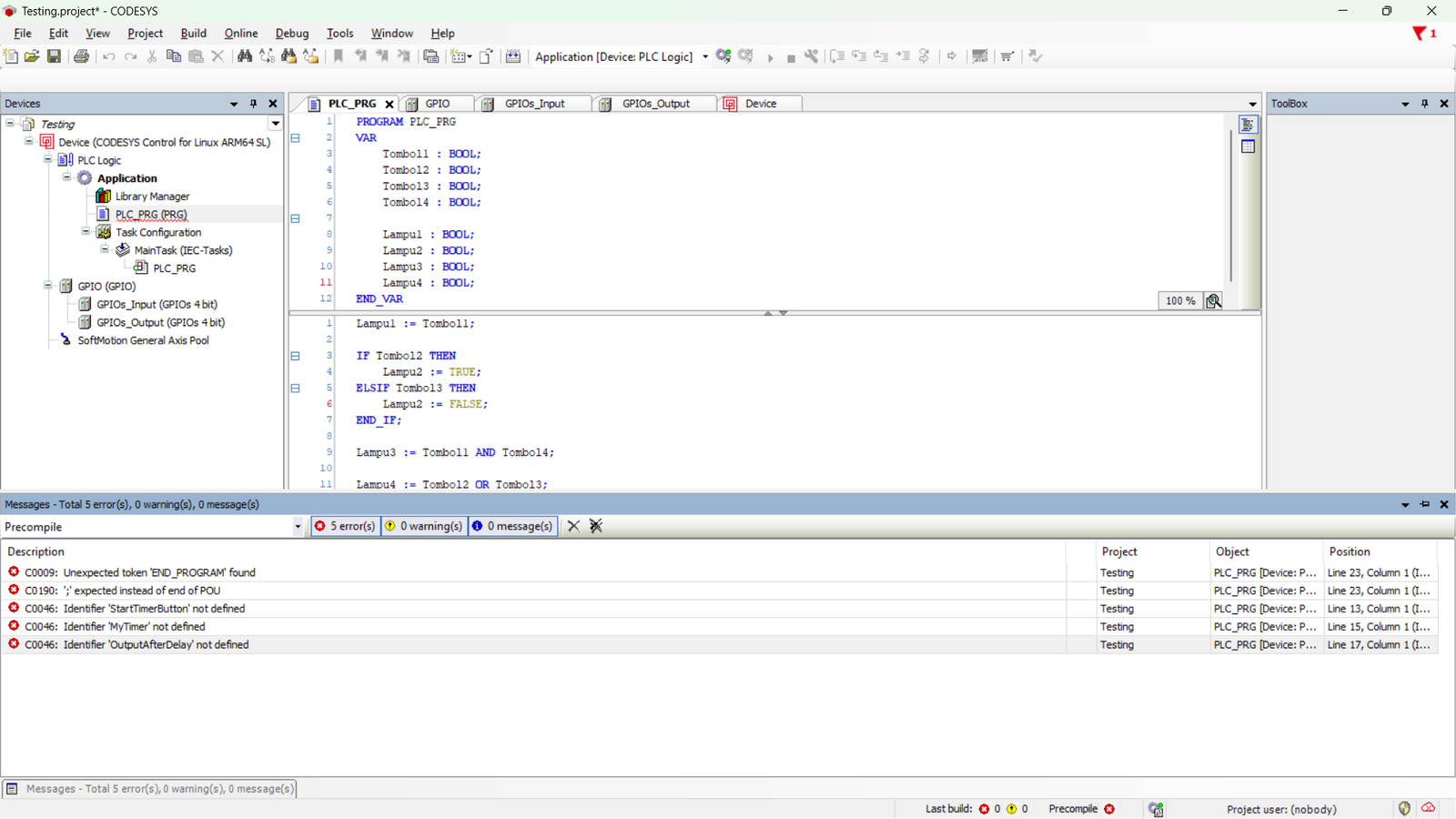Click the Stop icon in the toolbar

point(791,56)
